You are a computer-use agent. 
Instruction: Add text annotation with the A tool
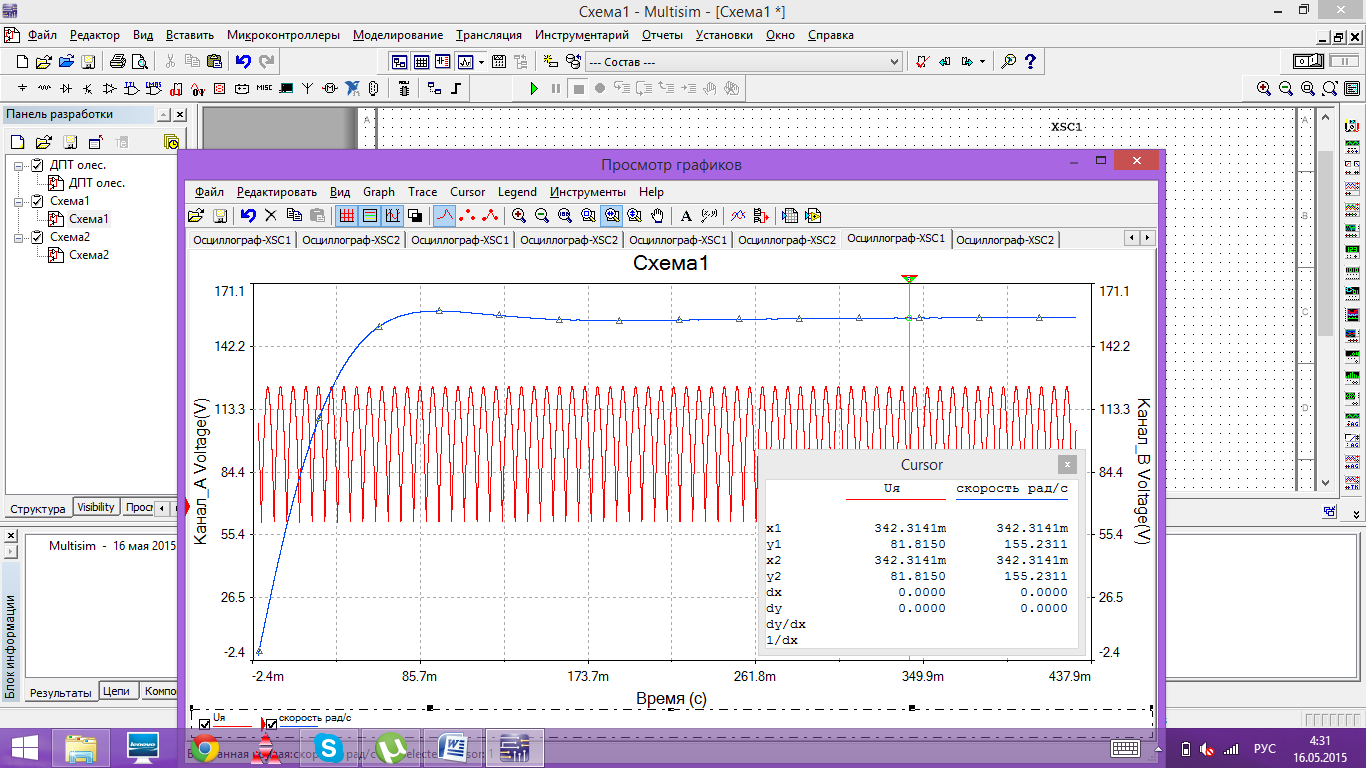click(686, 215)
